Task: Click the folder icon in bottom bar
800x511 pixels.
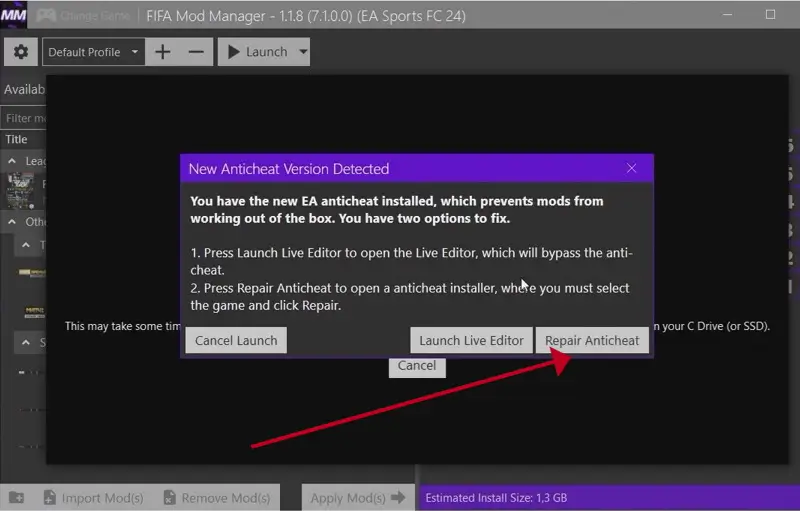Action: point(16,497)
